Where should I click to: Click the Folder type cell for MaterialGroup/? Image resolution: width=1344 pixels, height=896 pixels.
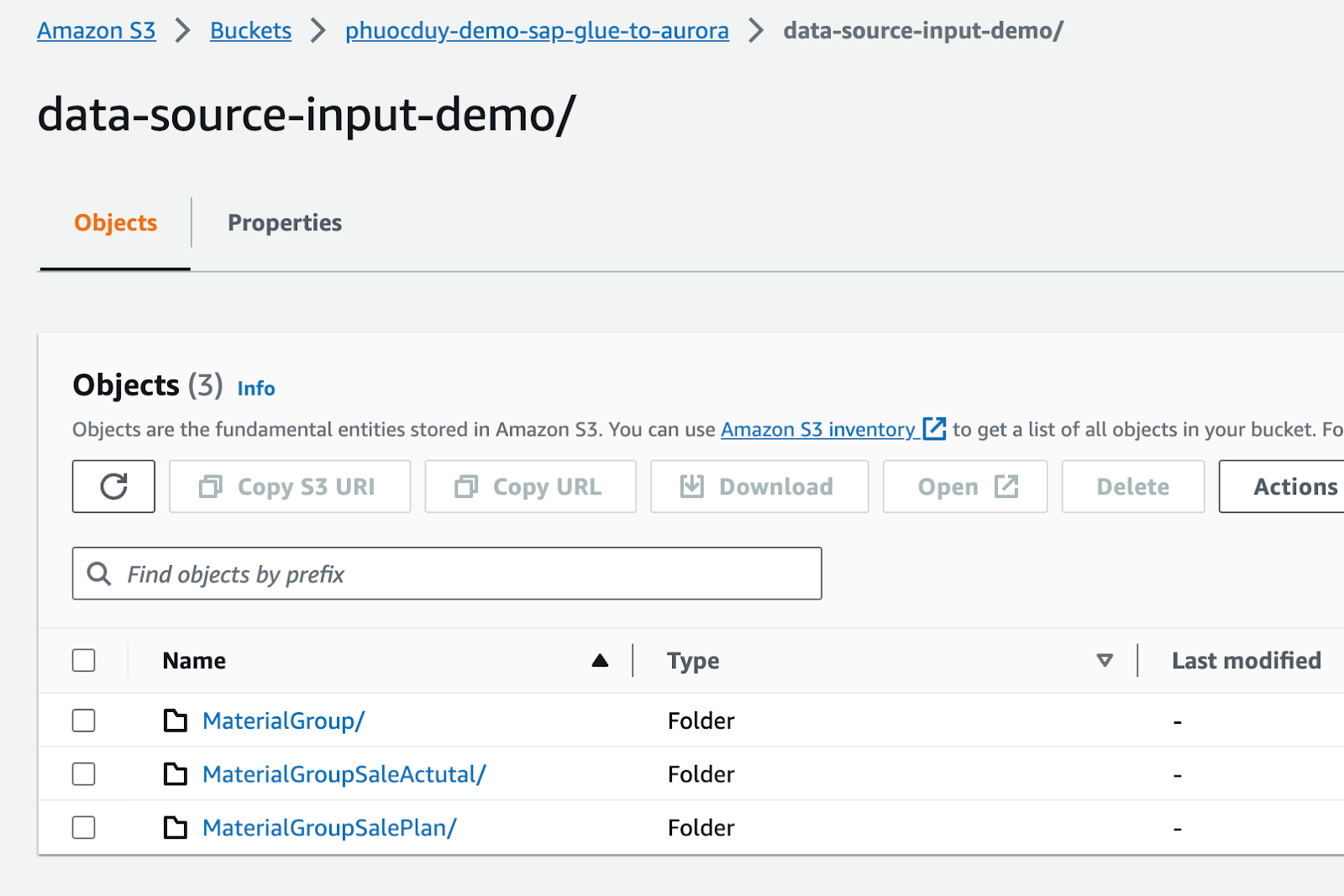coord(701,720)
